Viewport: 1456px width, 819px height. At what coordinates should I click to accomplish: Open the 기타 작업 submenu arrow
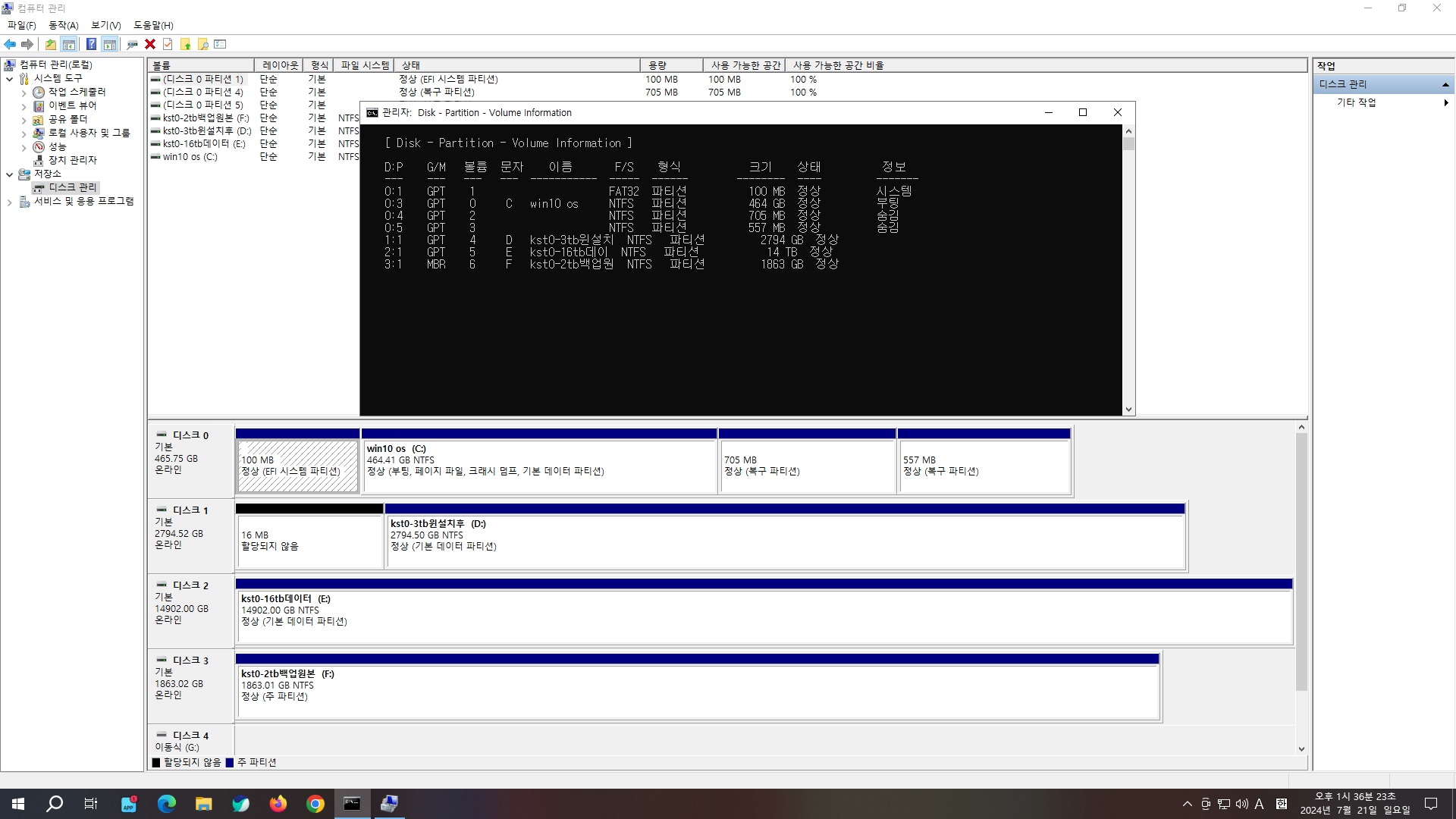click(x=1446, y=102)
